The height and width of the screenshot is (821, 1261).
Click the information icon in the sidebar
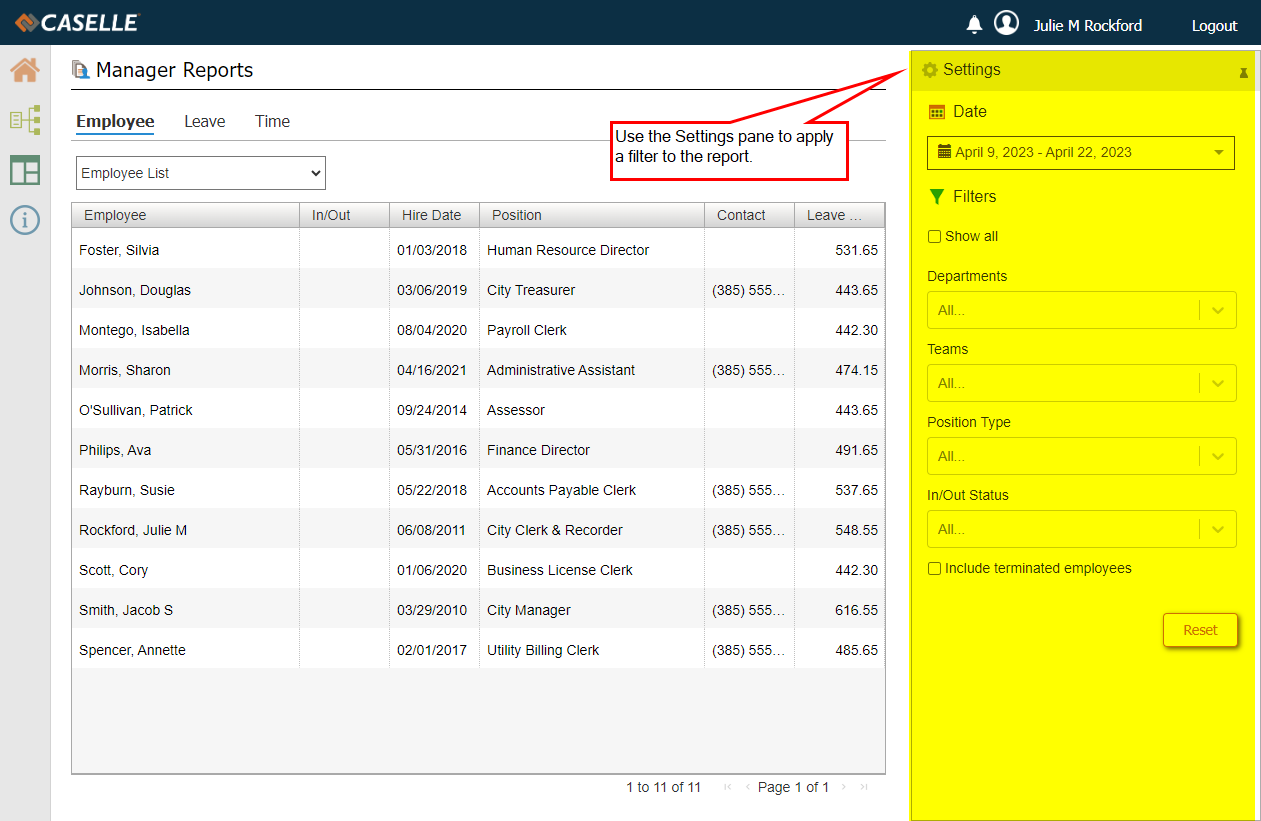(x=25, y=220)
